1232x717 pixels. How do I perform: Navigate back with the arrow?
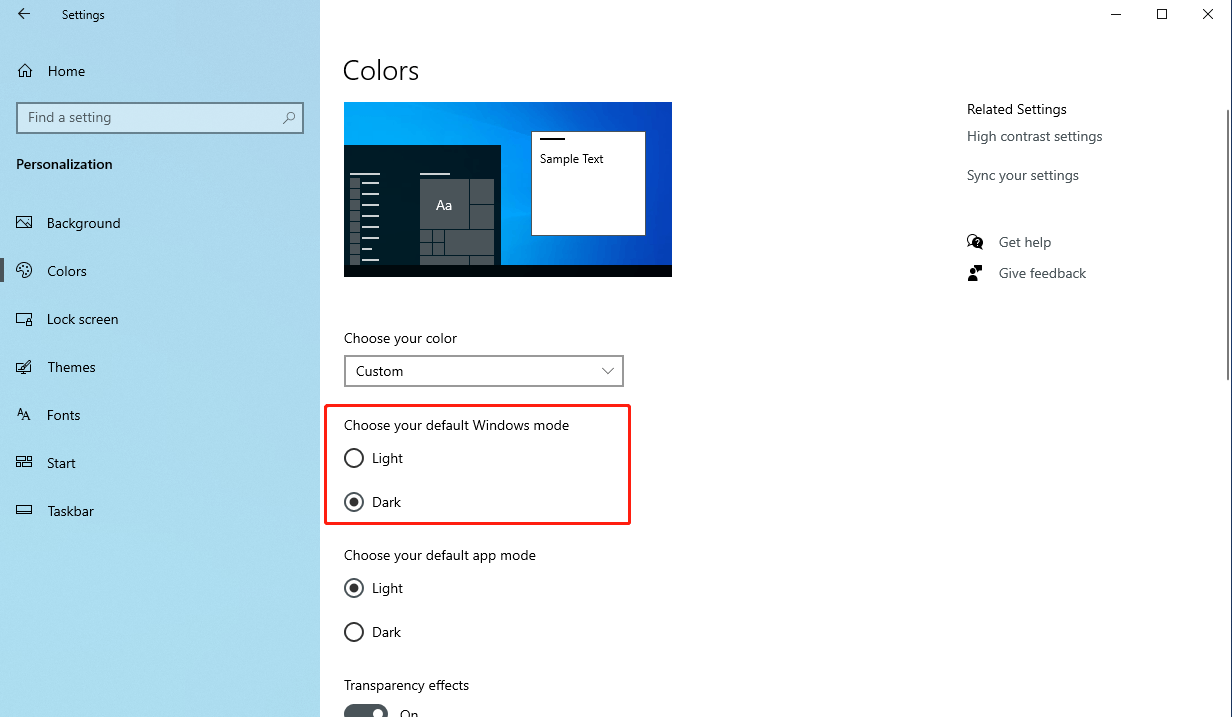click(x=24, y=14)
